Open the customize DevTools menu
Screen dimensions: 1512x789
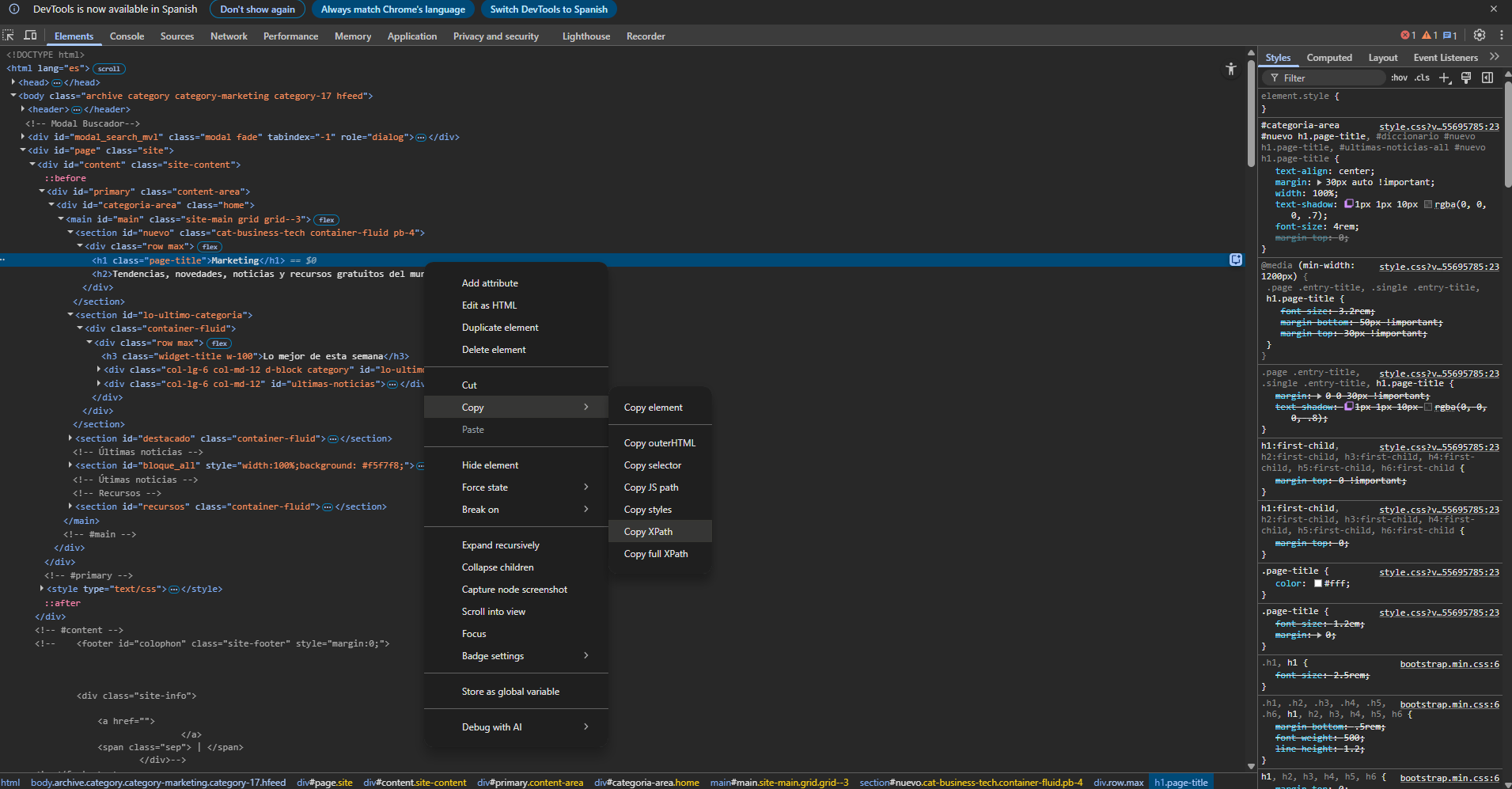coord(1501,35)
